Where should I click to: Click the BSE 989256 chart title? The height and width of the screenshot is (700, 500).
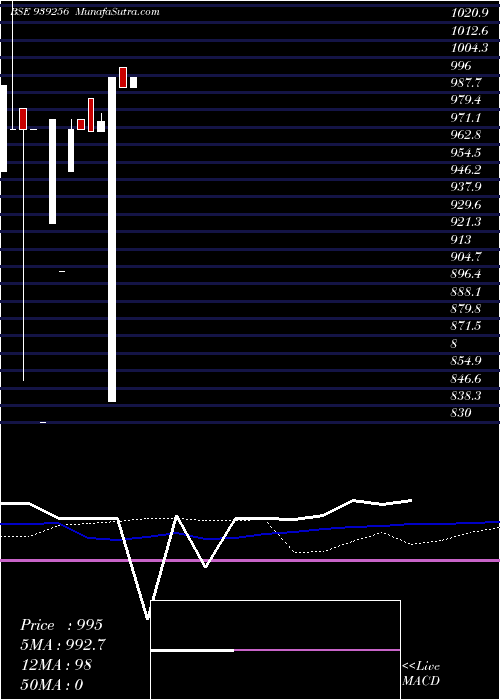[x=39, y=12]
